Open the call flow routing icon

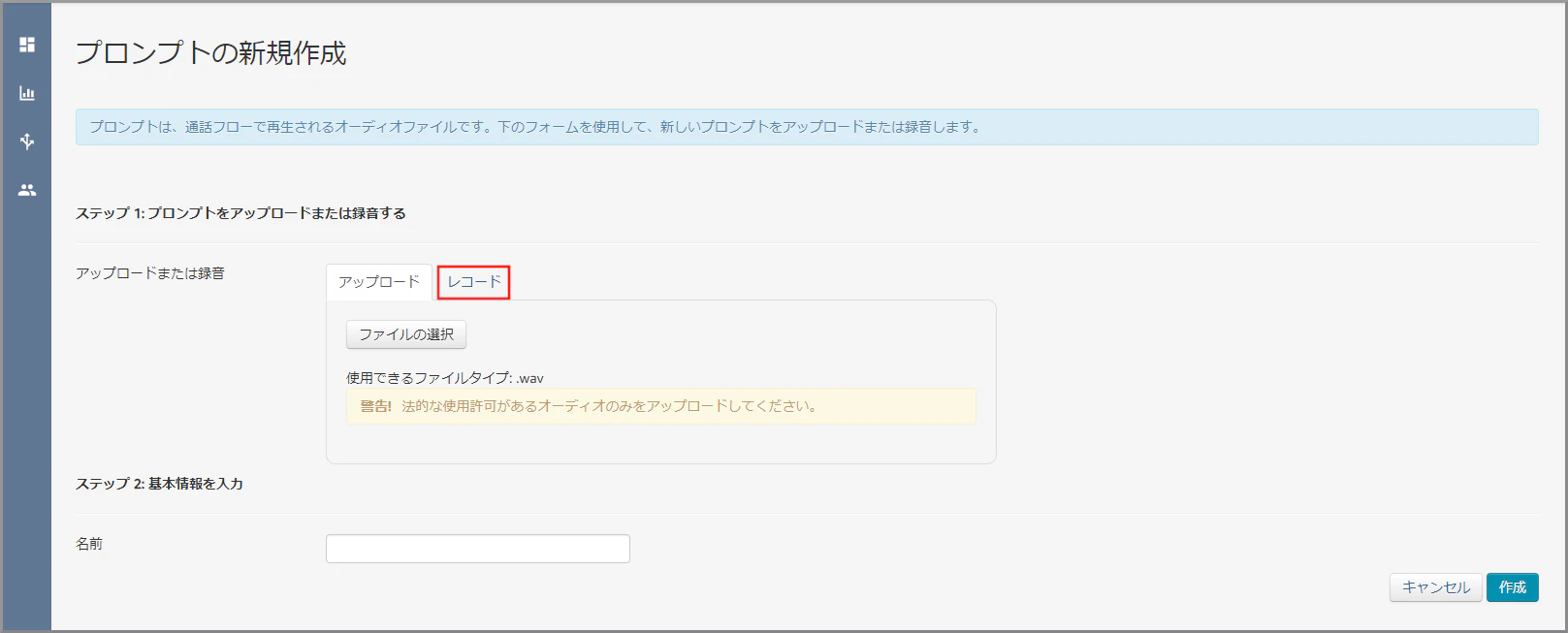pyautogui.click(x=27, y=142)
